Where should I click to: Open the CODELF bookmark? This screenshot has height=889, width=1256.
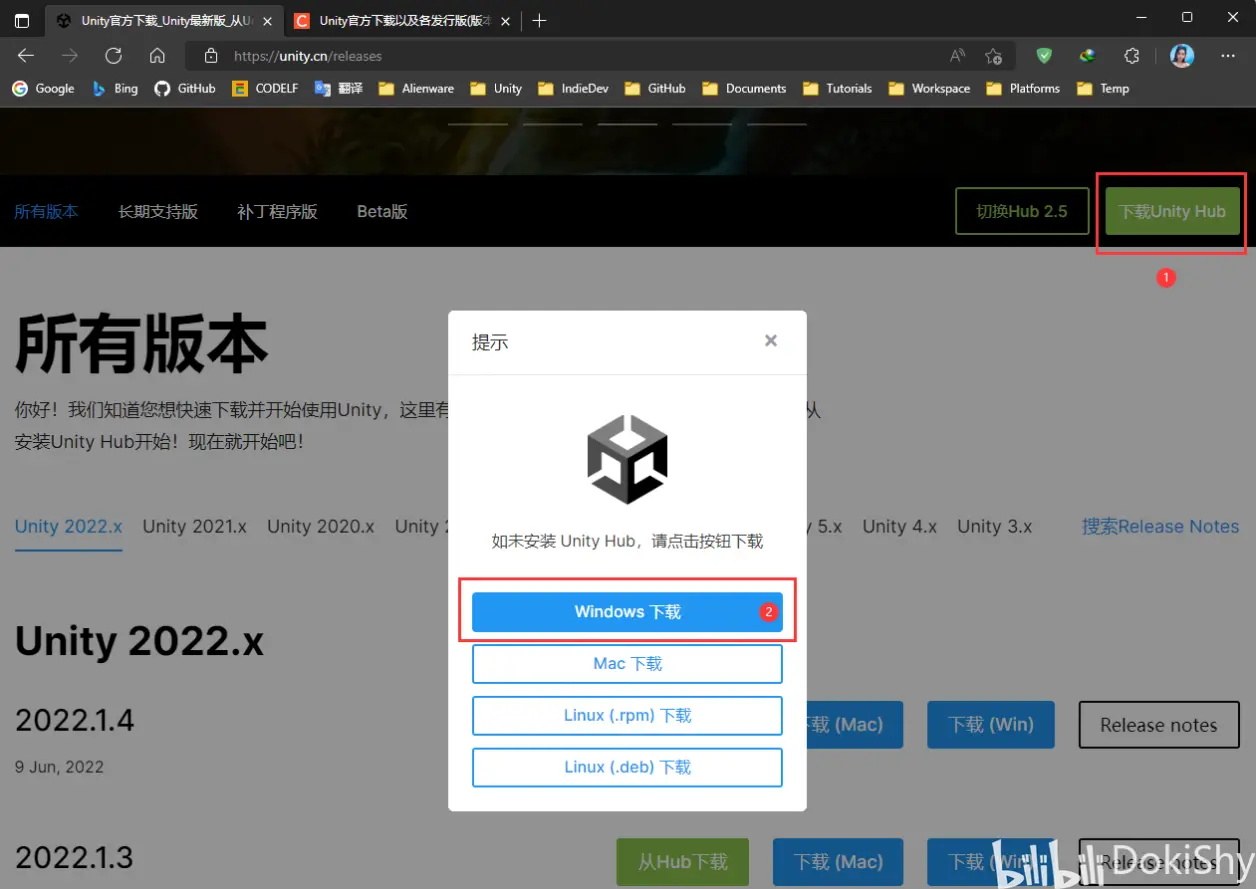point(265,88)
